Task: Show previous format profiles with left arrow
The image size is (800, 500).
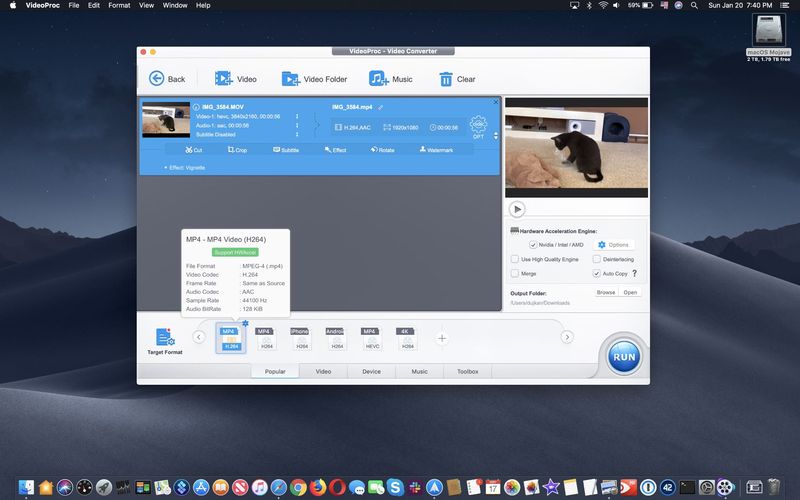Action: (x=198, y=337)
